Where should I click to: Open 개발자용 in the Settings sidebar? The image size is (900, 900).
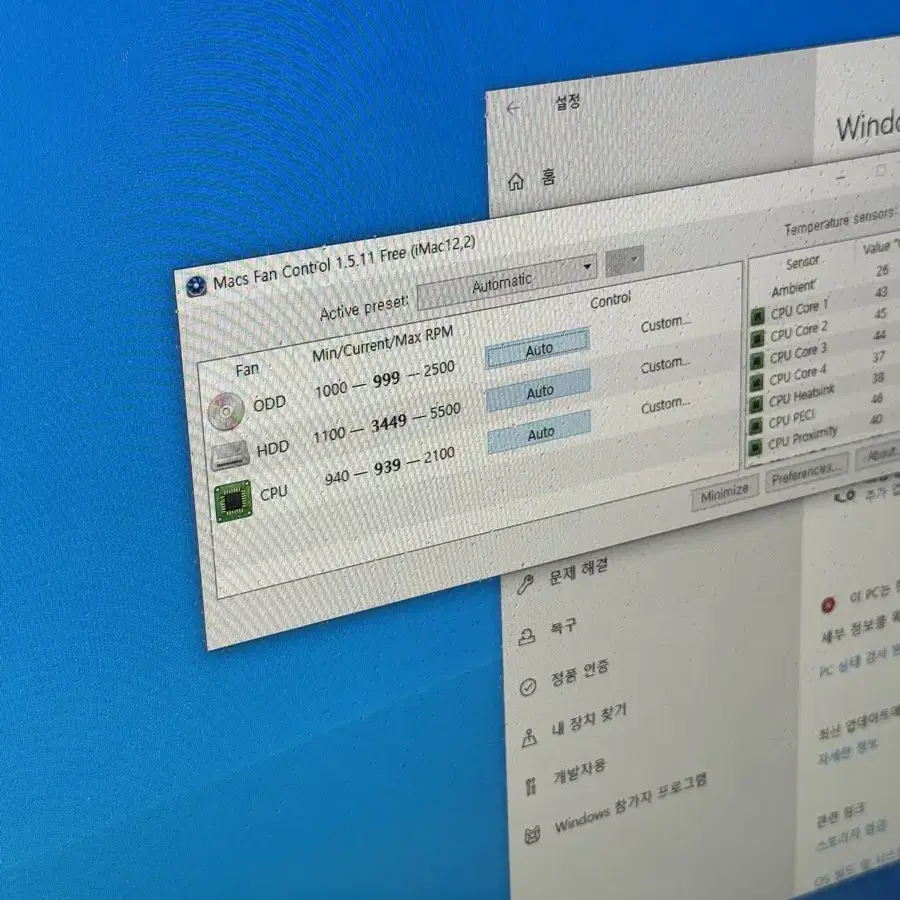point(579,771)
